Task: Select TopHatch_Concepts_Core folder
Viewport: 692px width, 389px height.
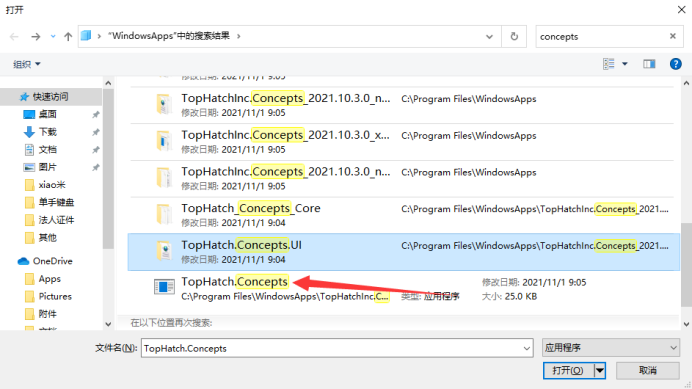Action: tap(404, 215)
